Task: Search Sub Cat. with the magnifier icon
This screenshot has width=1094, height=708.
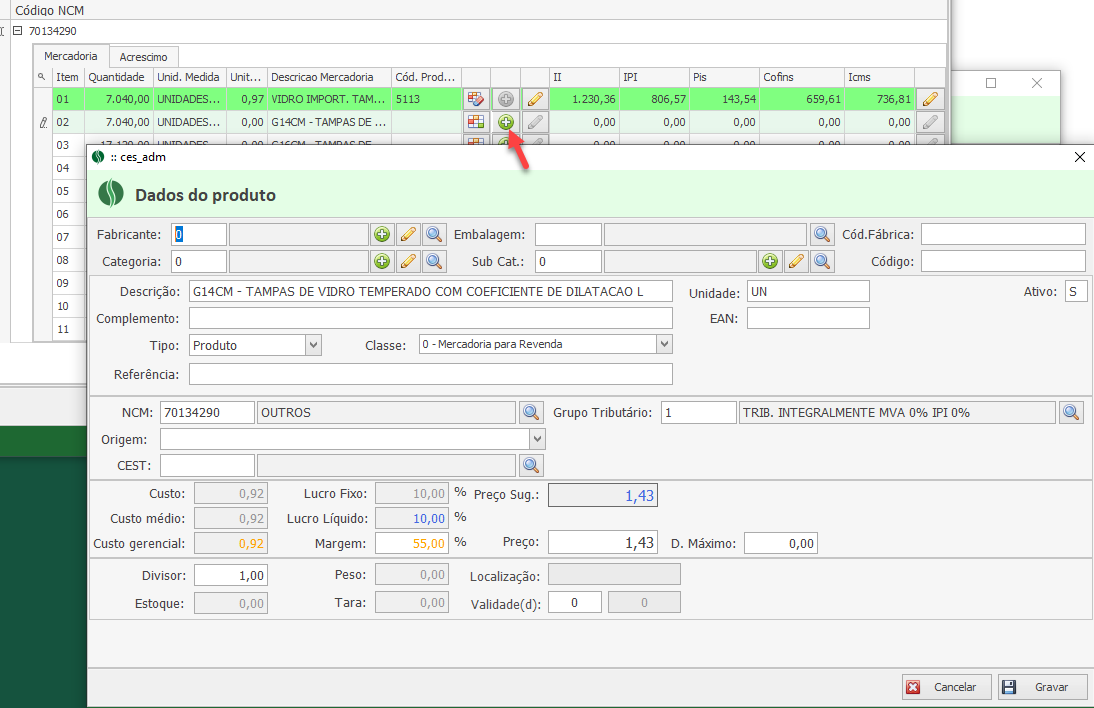Action: [822, 262]
